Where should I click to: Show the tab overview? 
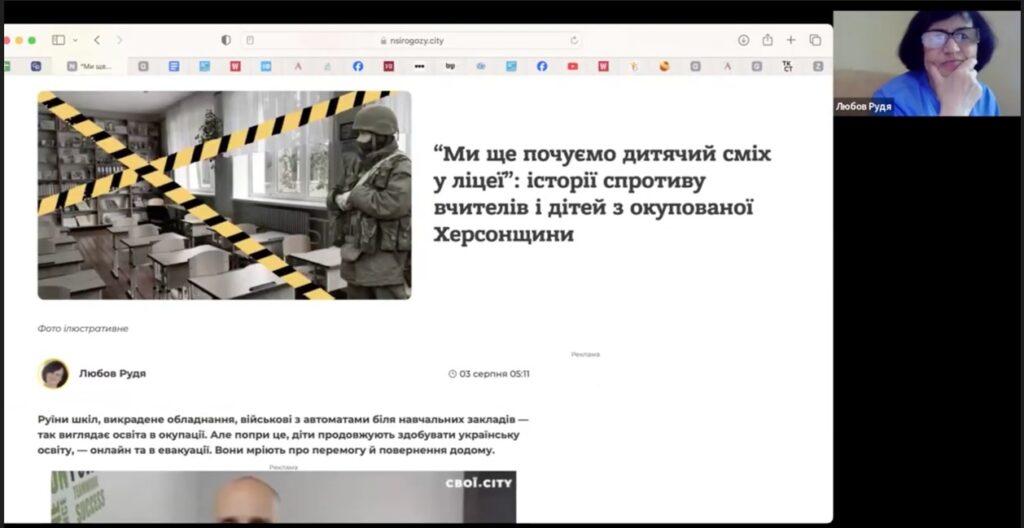click(815, 40)
